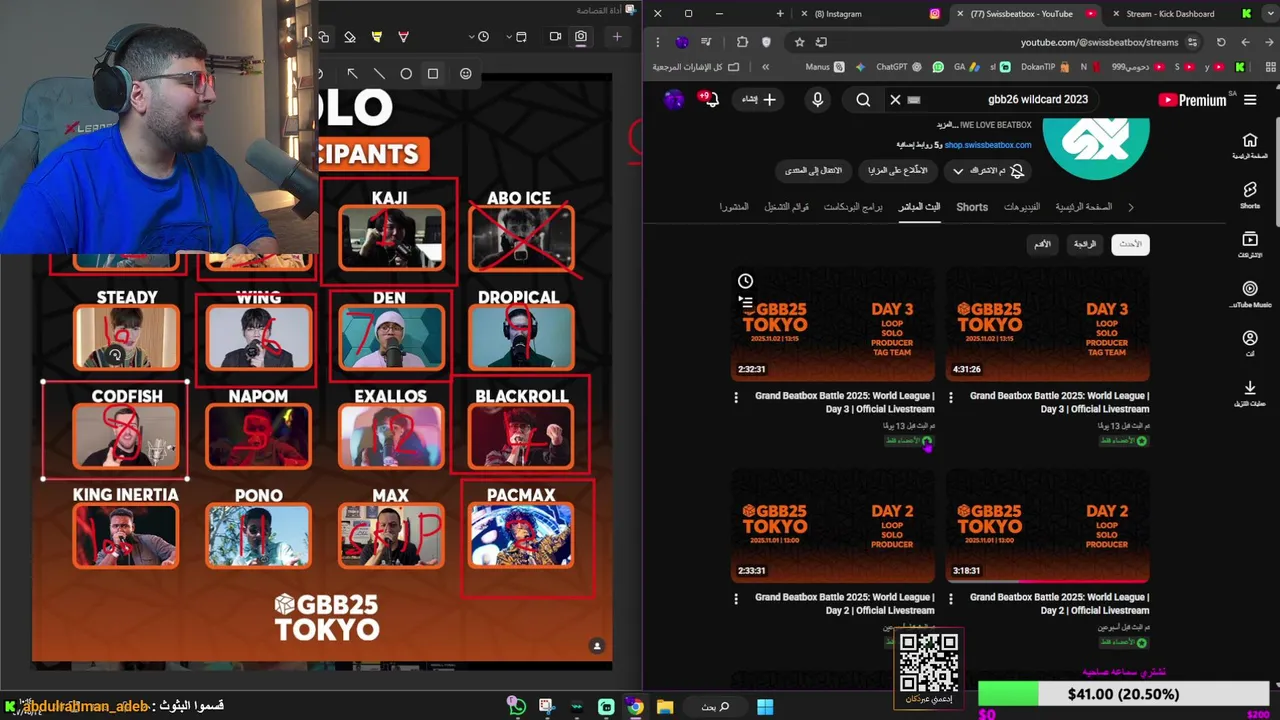
Task: Select the Popular sort chip
Action: click(x=1085, y=244)
